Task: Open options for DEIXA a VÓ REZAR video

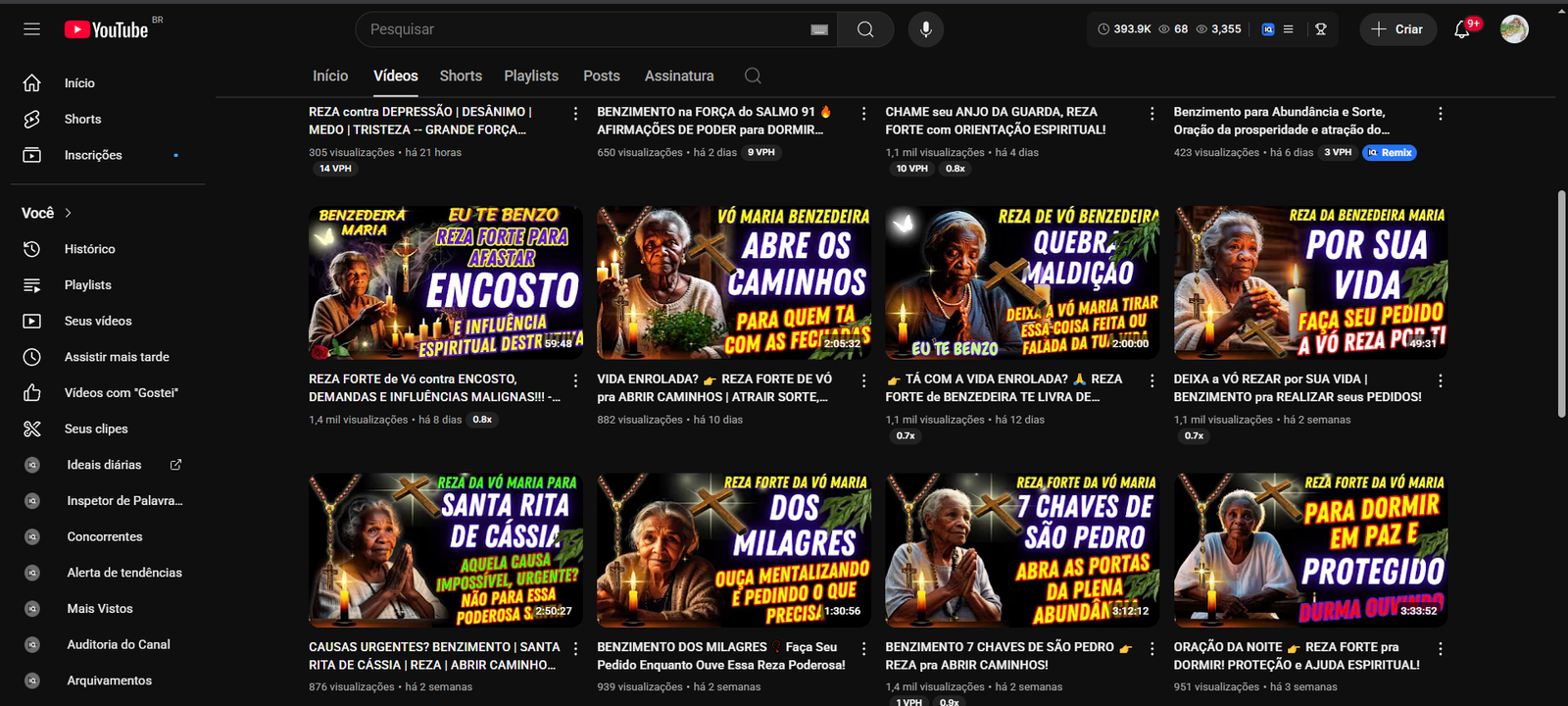Action: point(1440,380)
